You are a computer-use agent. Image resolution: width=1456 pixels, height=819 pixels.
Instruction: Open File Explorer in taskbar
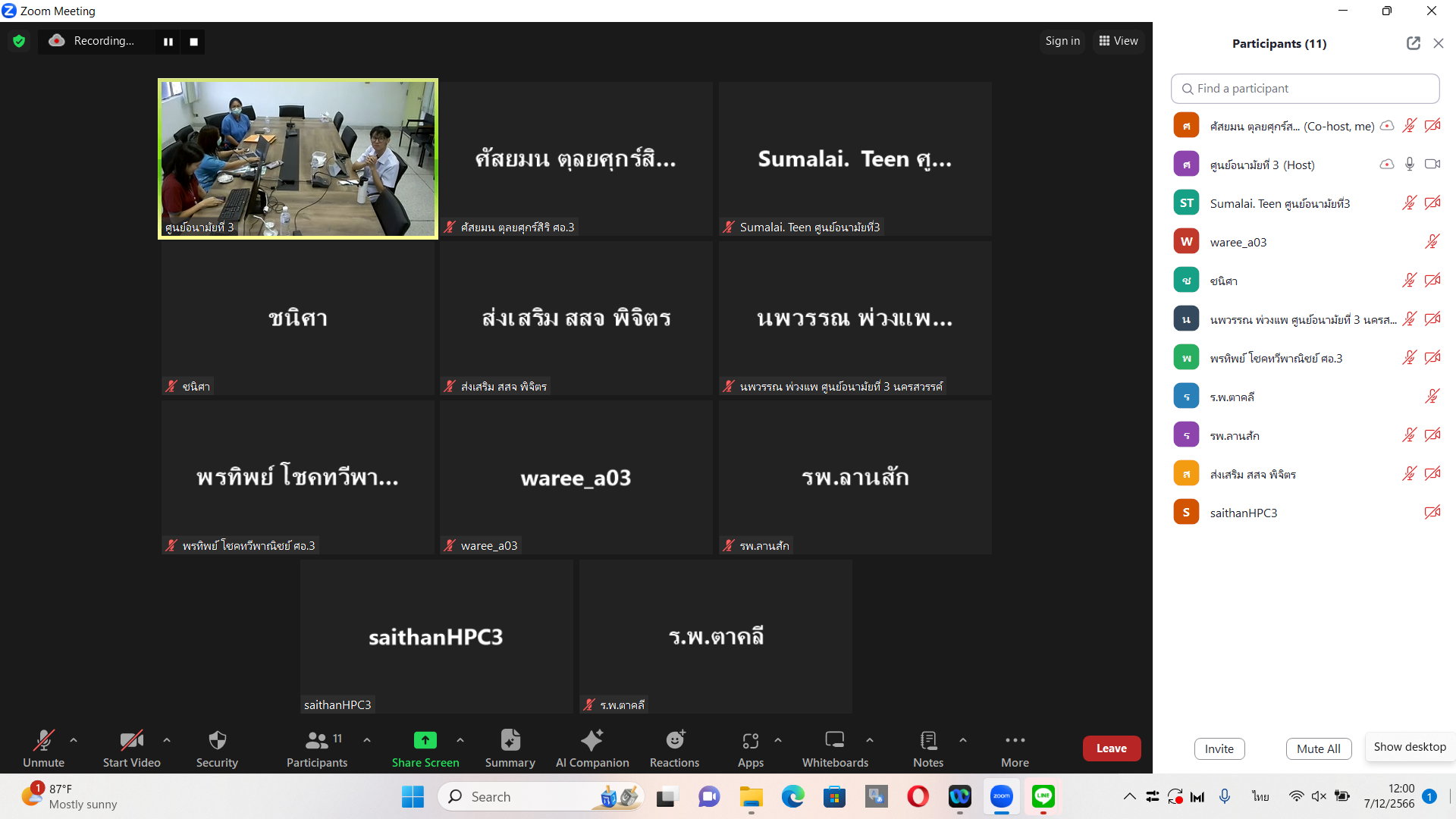point(751,796)
